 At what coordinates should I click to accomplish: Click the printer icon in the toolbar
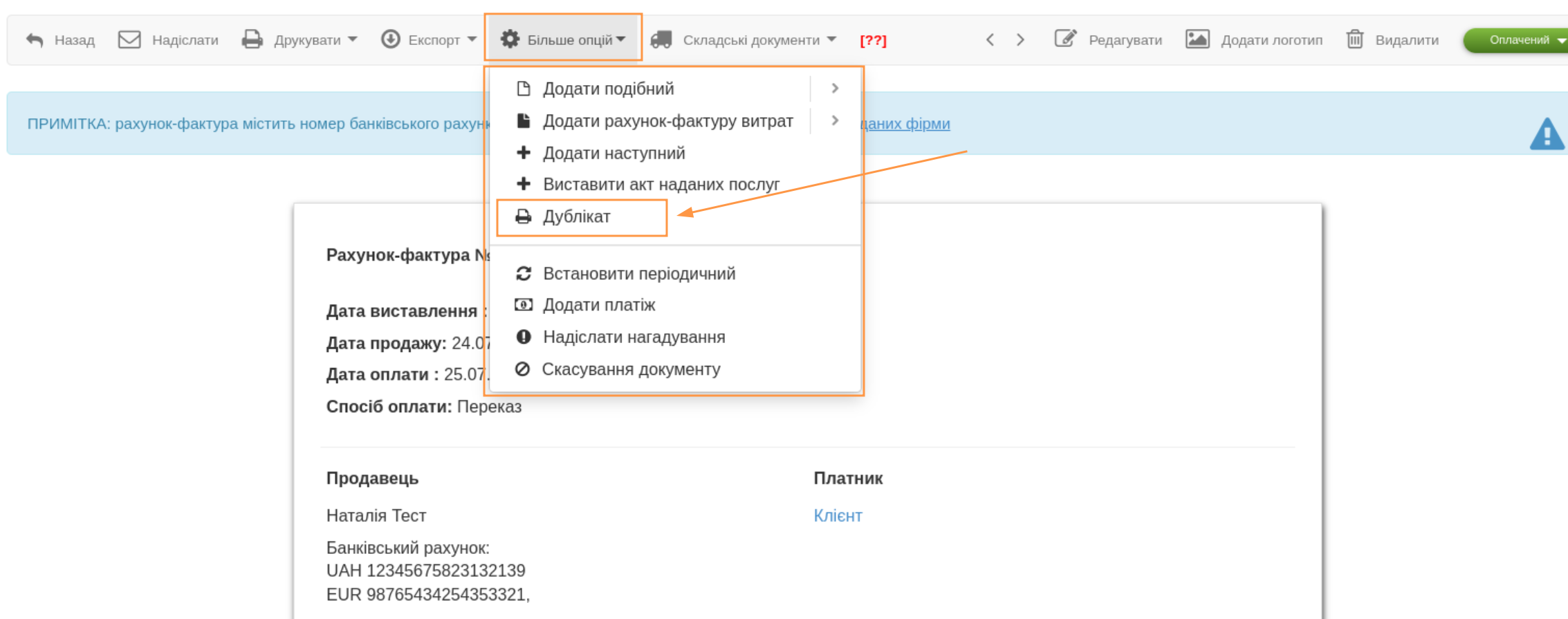[252, 39]
